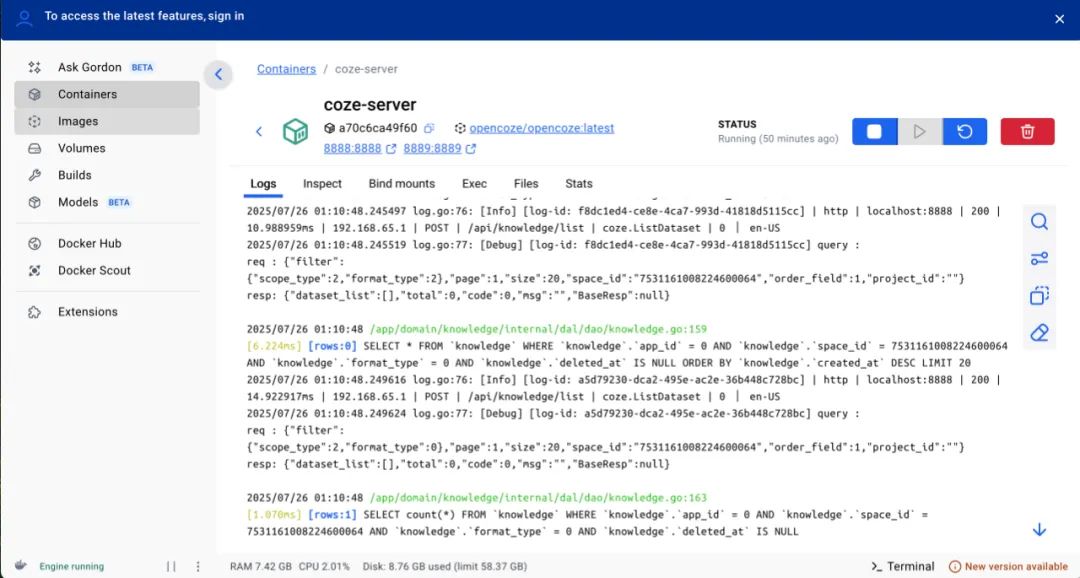Open the opencoze/opencoze:latest image link
Image resolution: width=1080 pixels, height=578 pixels.
(x=541, y=128)
